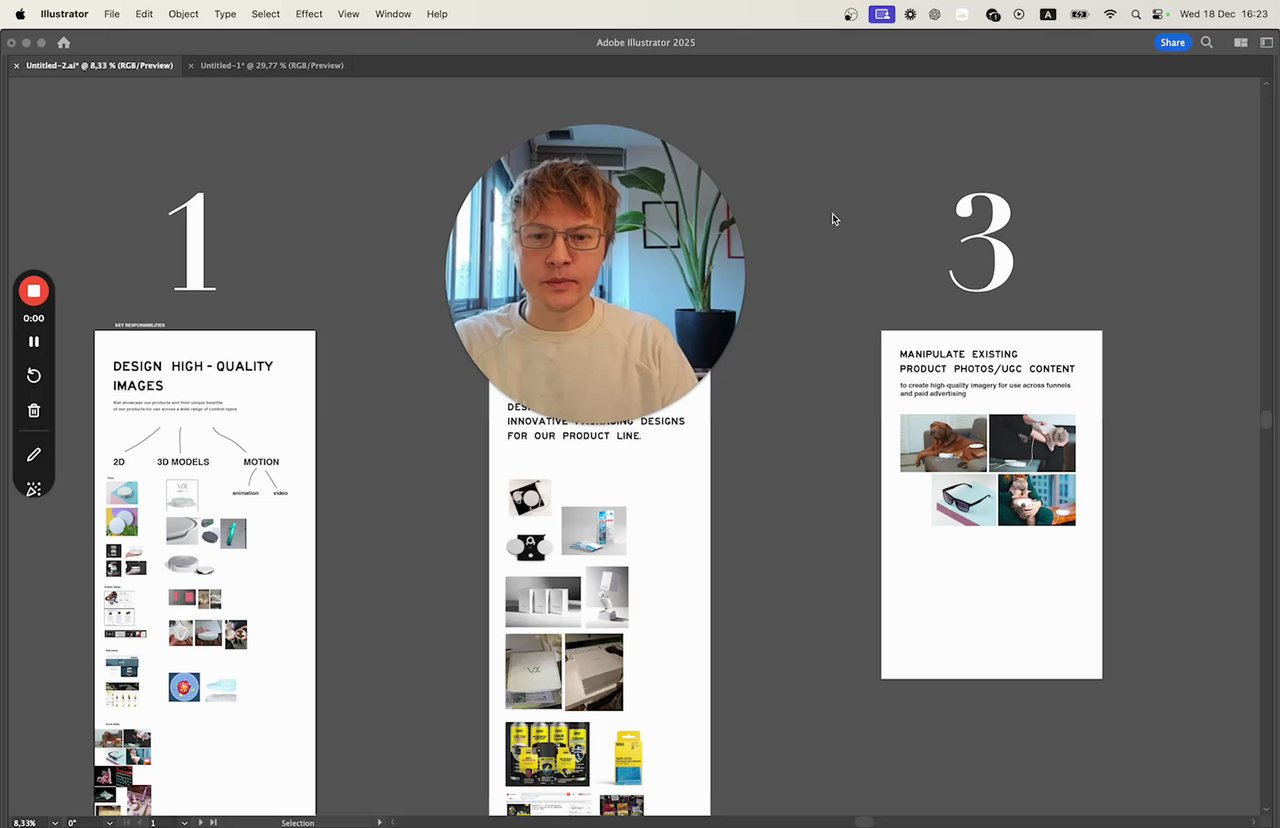Screen dimensions: 1280x828
Task: Click the "KEY RESPONSIBILITIES" label
Action: point(140,325)
